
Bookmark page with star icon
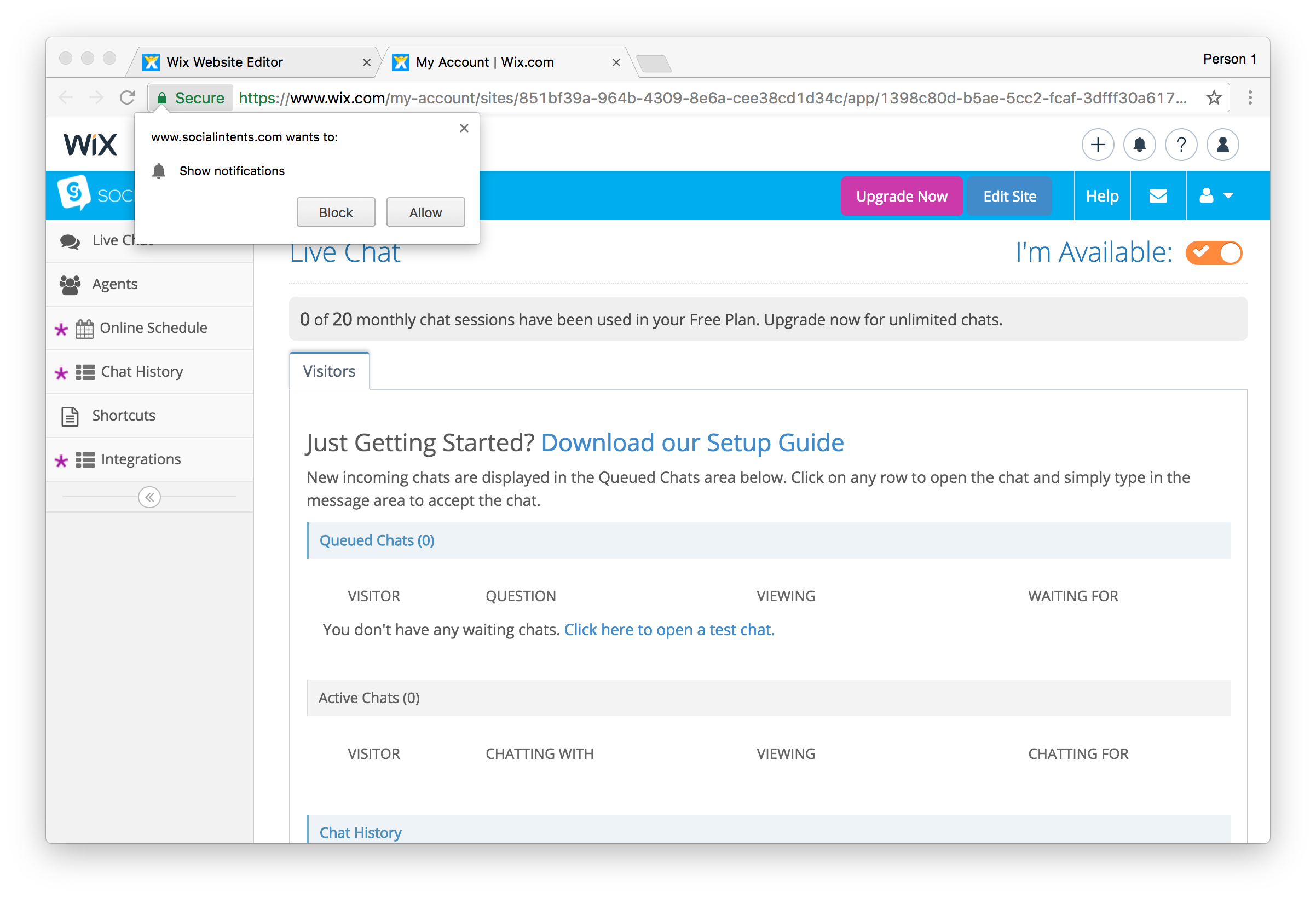(1214, 98)
